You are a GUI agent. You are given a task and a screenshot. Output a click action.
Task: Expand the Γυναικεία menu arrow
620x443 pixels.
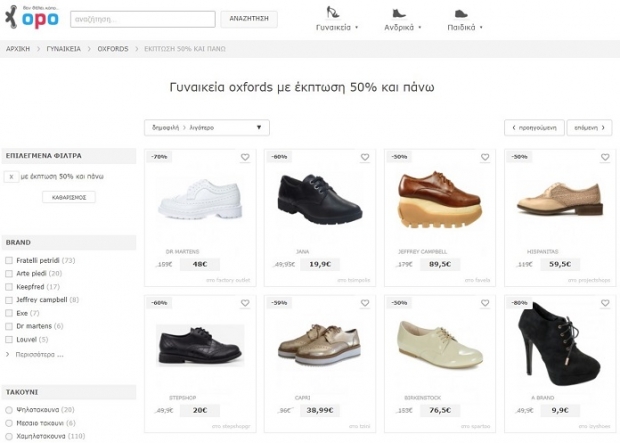pyautogui.click(x=357, y=28)
